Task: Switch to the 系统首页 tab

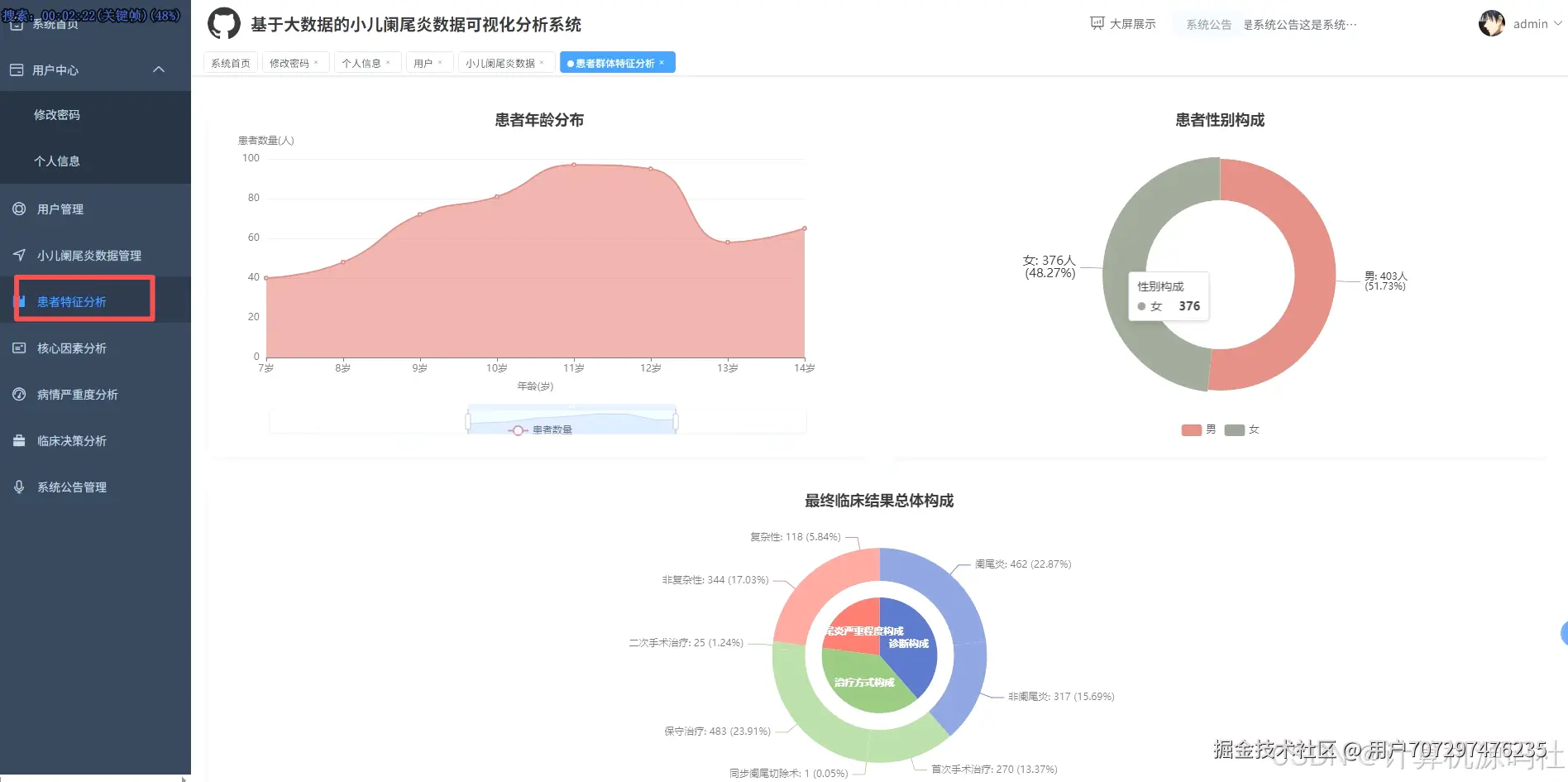Action: coord(230,61)
